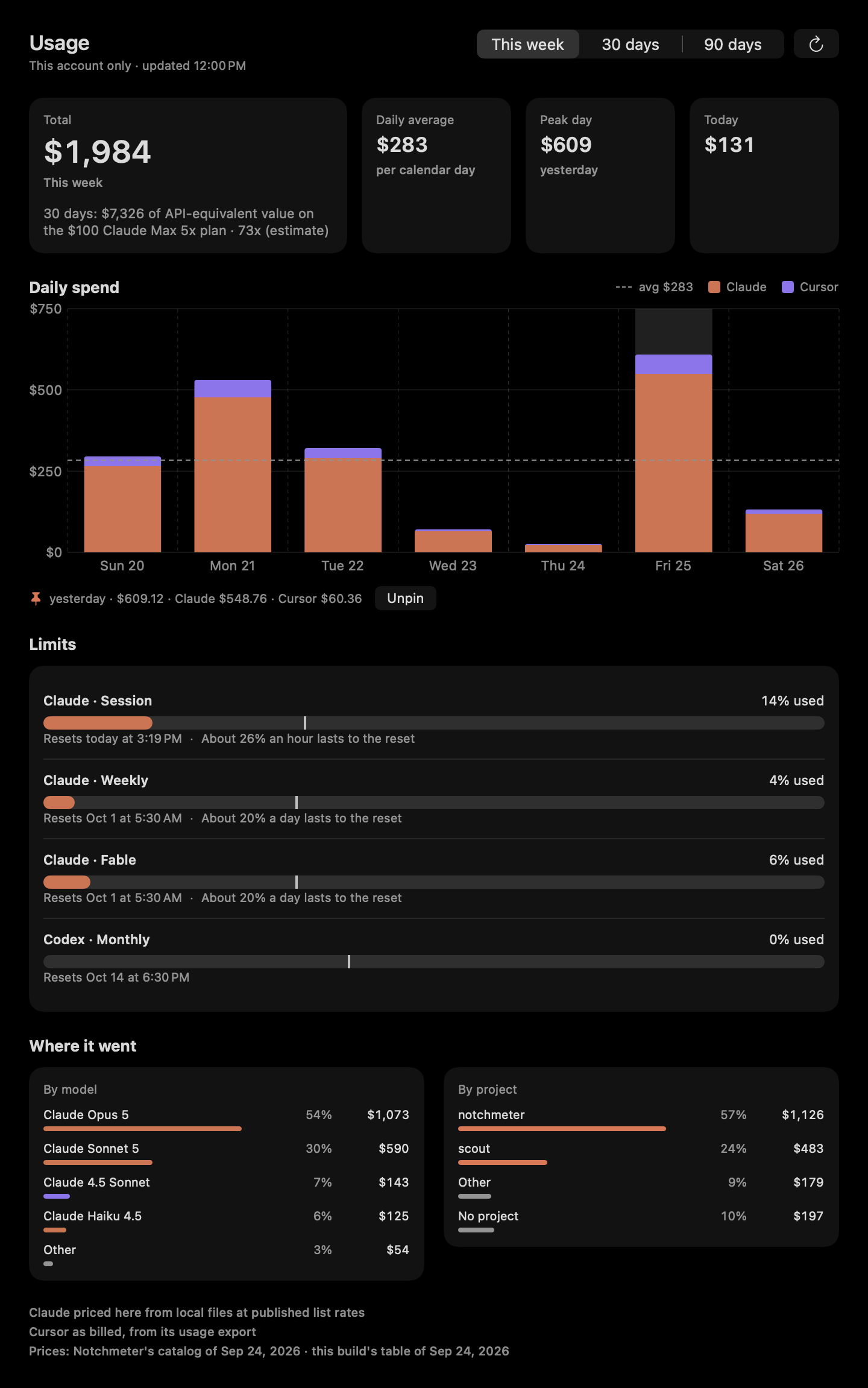
Task: Switch to the 90 days tab
Action: 733,44
